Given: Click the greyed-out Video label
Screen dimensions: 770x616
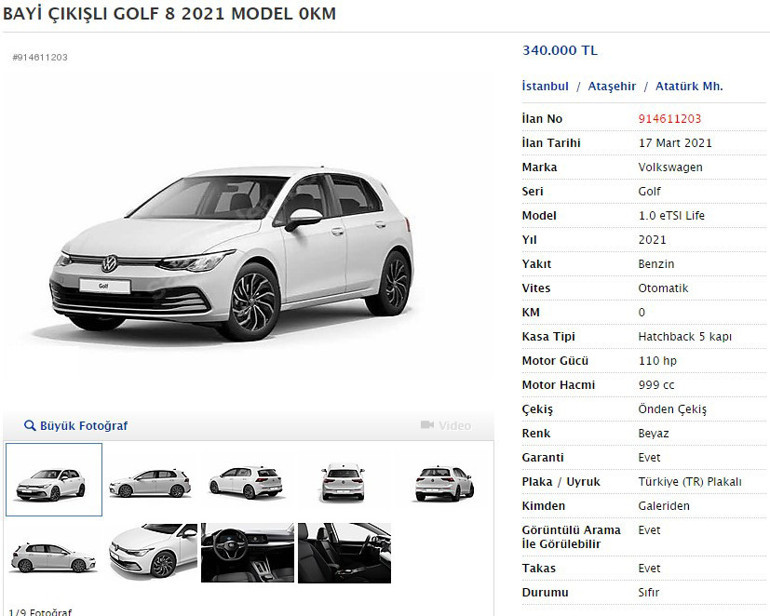Looking at the screenshot, I should pos(455,425).
